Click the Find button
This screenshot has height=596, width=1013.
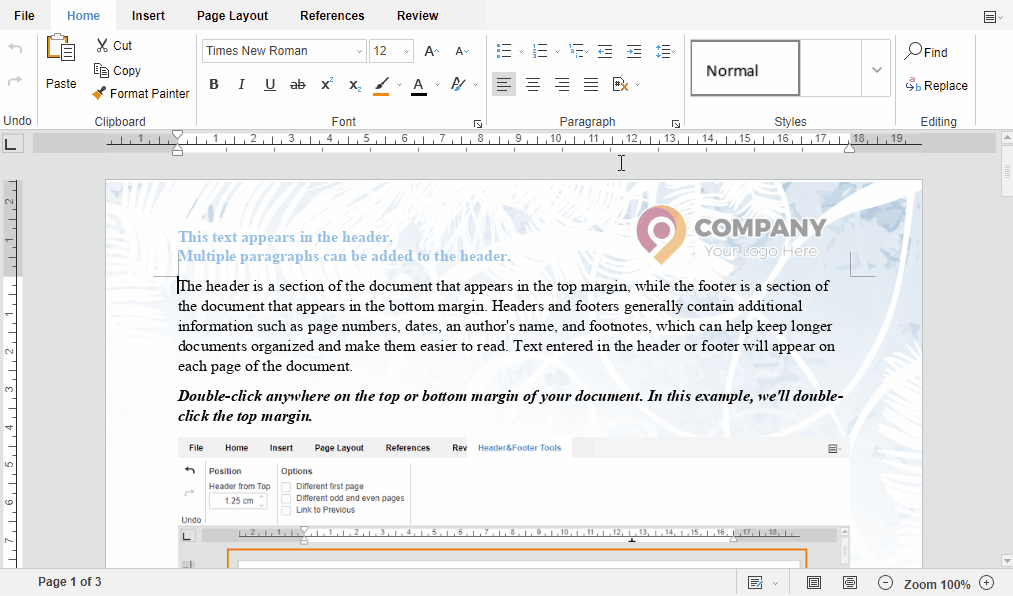926,52
